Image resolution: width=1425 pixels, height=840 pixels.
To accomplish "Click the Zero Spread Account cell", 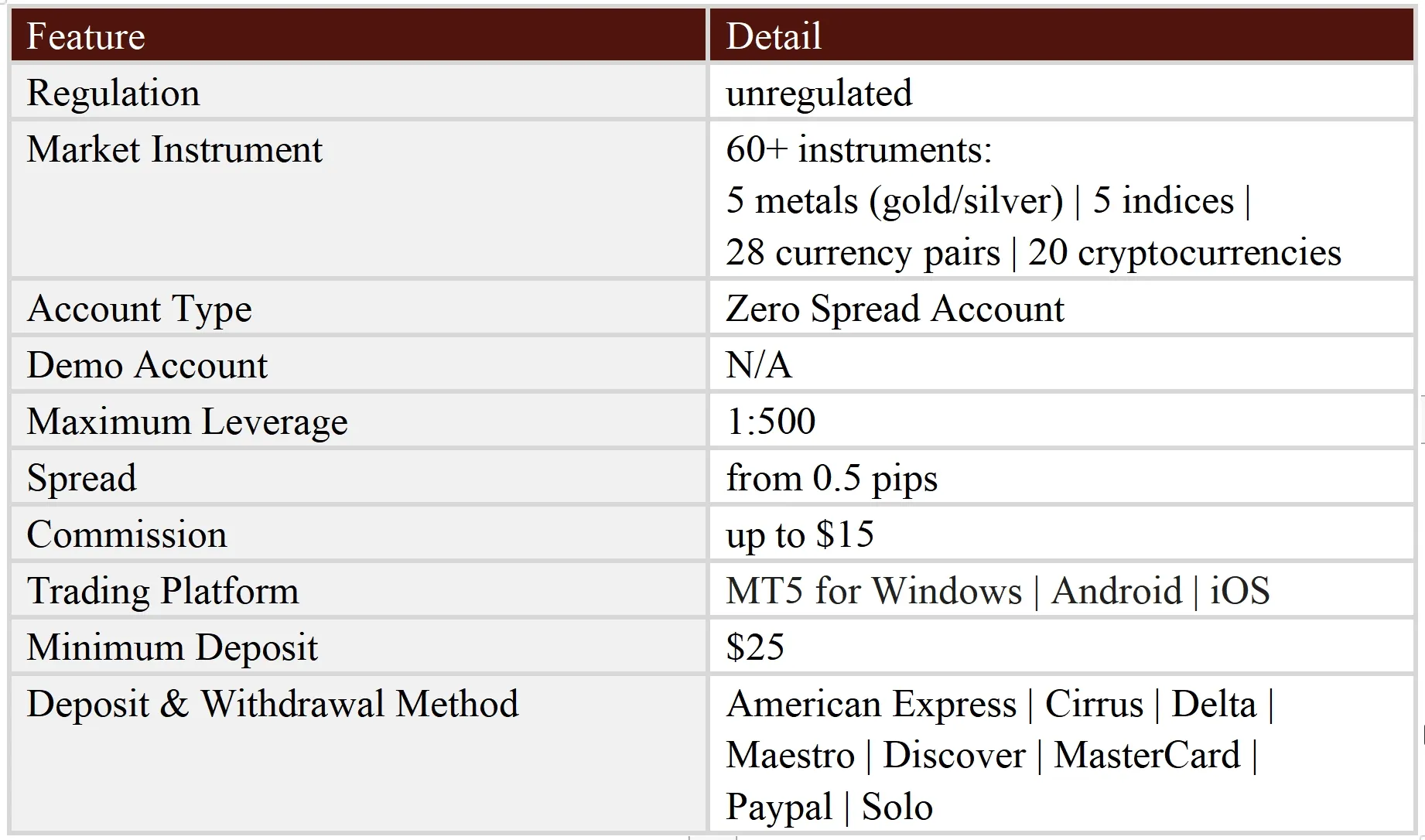I will [x=1061, y=308].
